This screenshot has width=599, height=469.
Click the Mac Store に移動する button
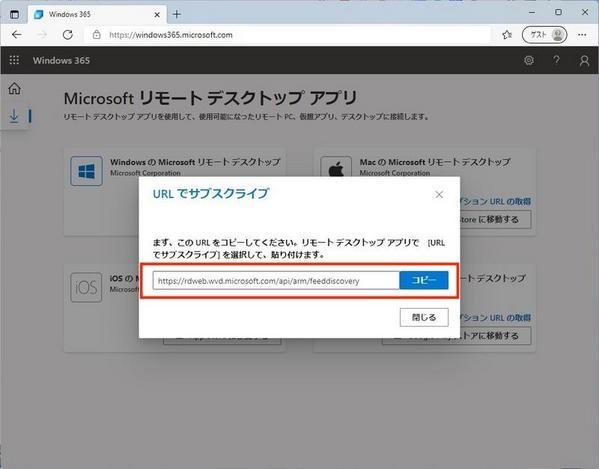pos(495,220)
